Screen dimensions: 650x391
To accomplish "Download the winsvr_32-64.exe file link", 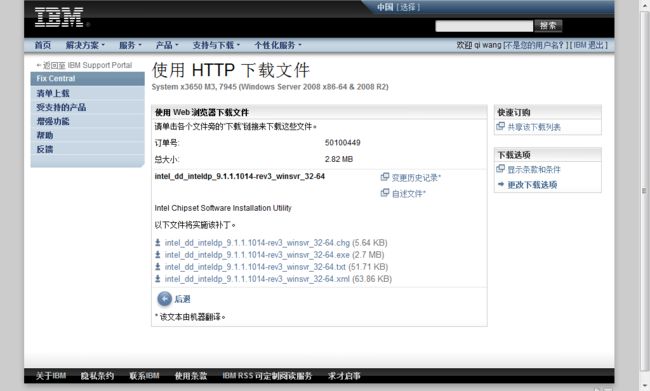I will [257, 255].
